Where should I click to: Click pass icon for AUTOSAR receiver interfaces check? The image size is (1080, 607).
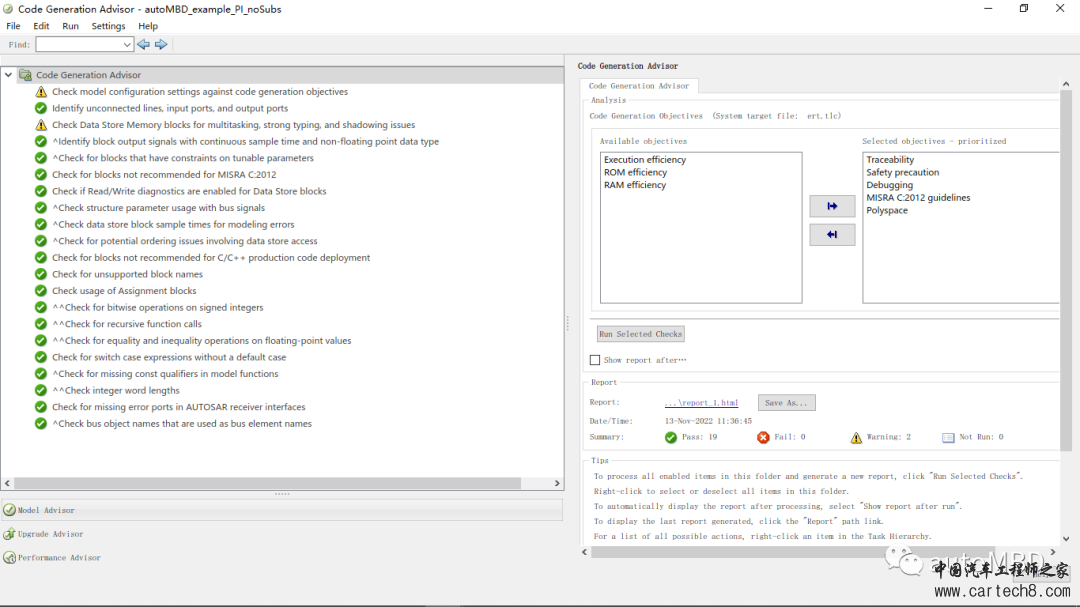pyautogui.click(x=41, y=407)
